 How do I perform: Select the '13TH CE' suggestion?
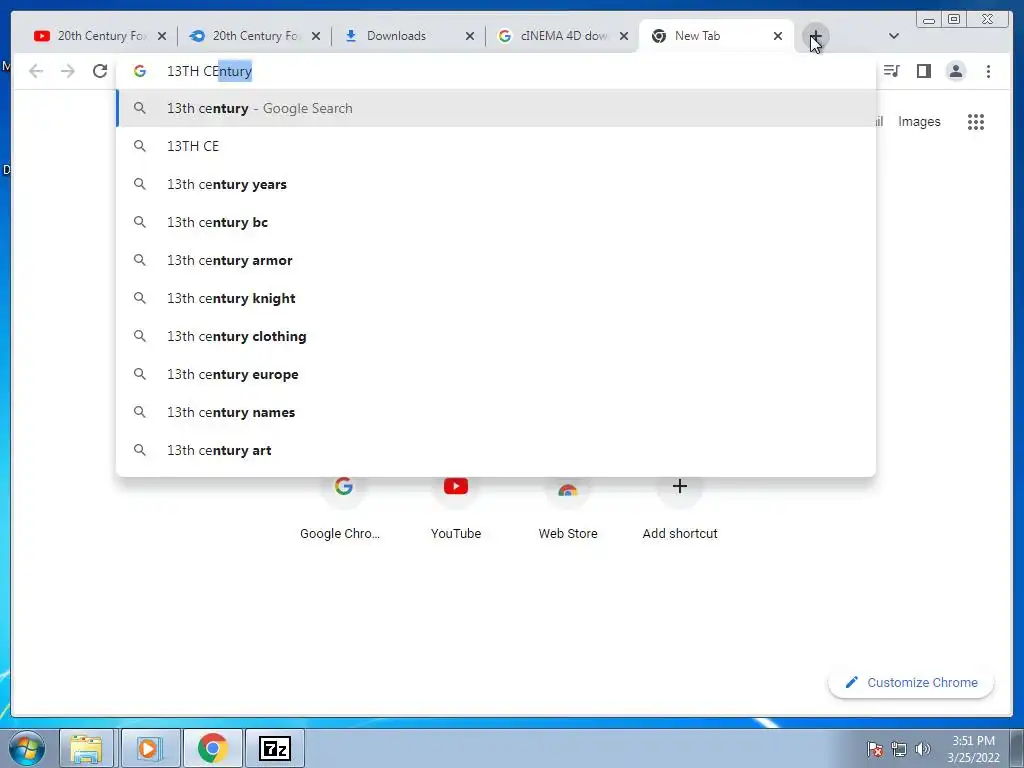(x=496, y=146)
